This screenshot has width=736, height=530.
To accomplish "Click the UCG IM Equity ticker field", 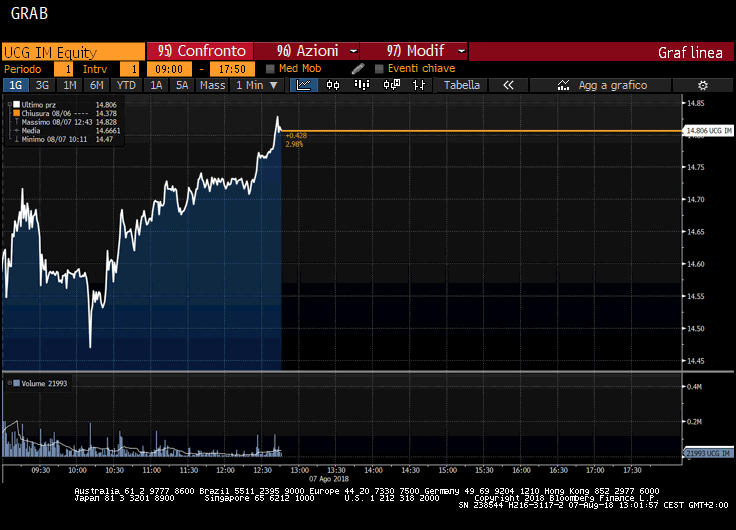I will [74, 52].
